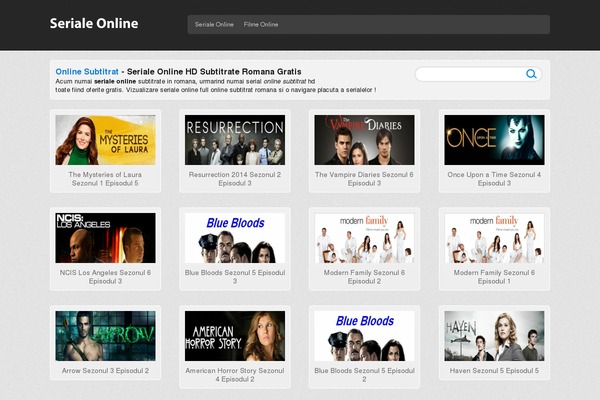This screenshot has width=600, height=400.
Task: Click Resurrection 2014 Sezonul 2 Episodul 3 title
Action: coord(235,179)
